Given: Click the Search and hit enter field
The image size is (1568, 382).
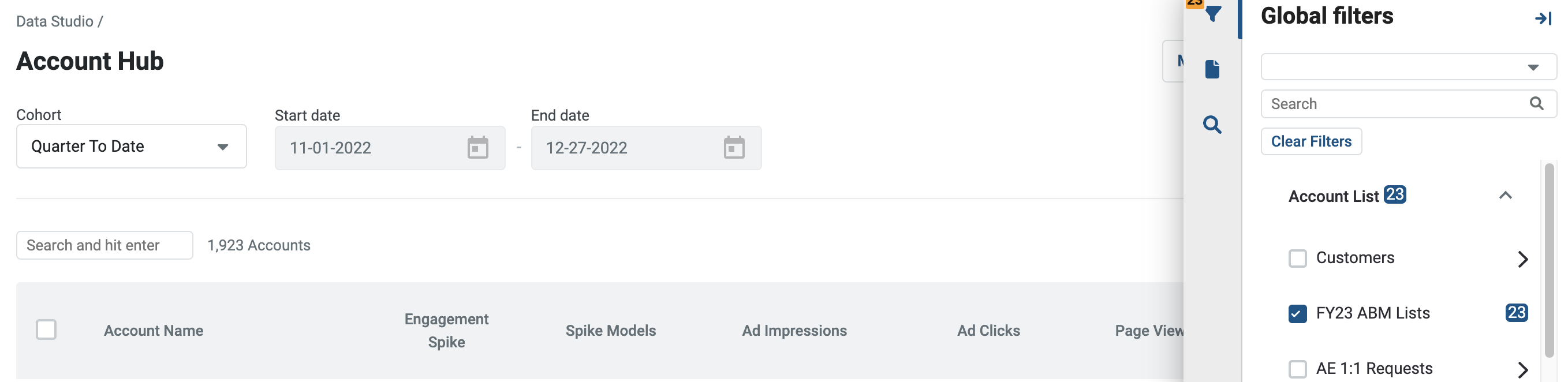Looking at the screenshot, I should point(104,245).
